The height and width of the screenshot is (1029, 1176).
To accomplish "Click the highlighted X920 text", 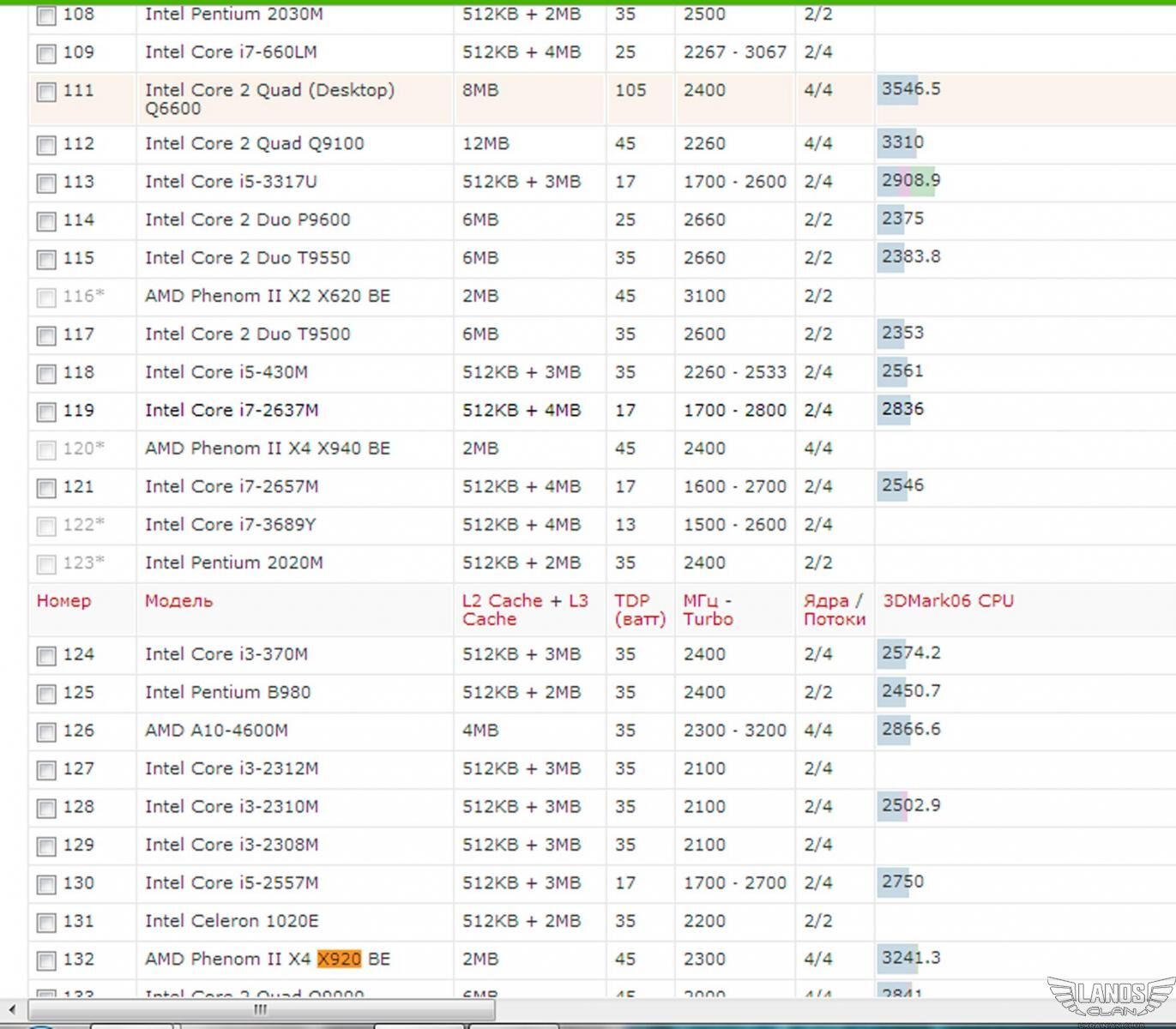I will (x=339, y=959).
